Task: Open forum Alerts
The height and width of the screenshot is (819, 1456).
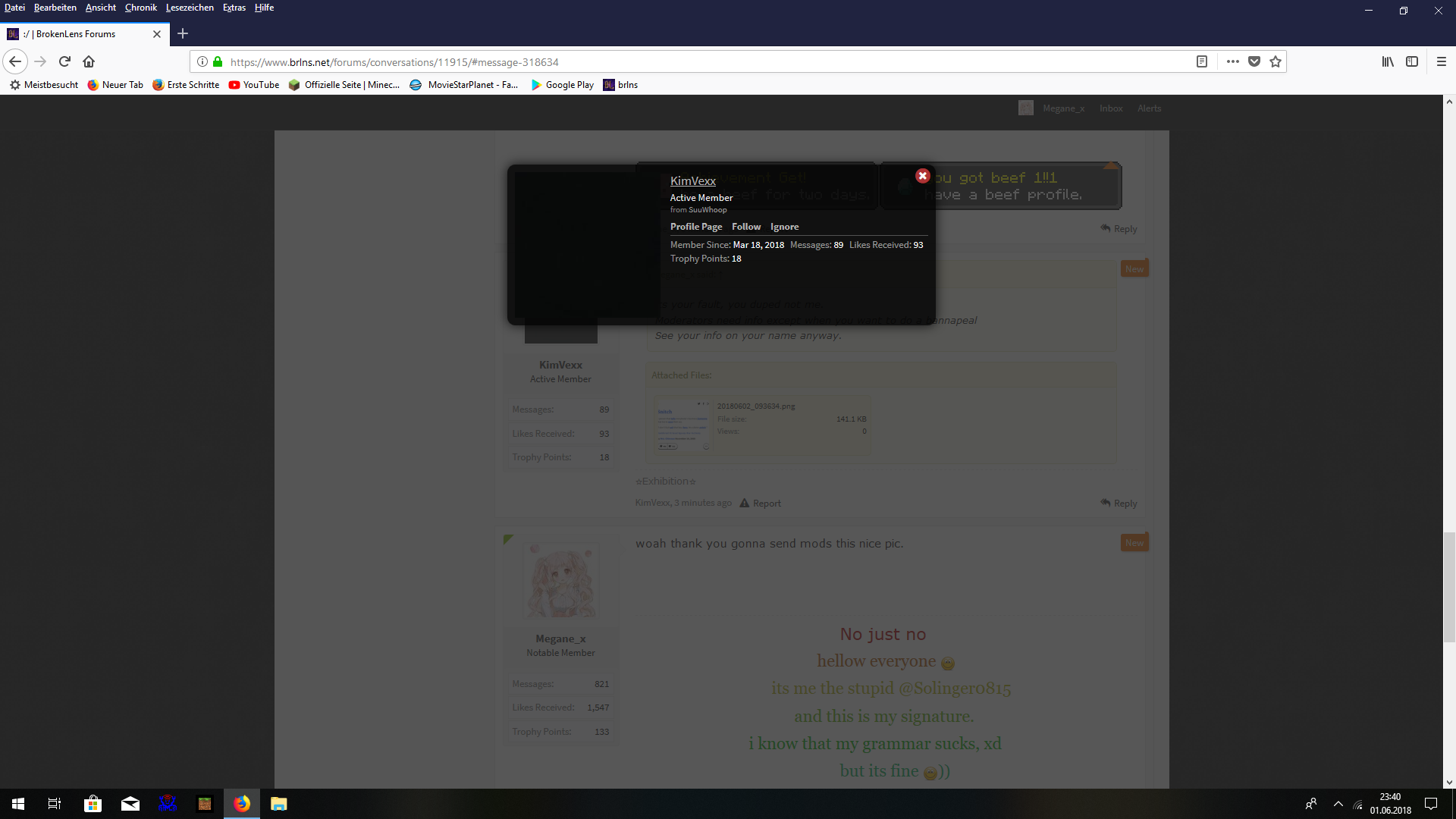Action: (x=1149, y=108)
